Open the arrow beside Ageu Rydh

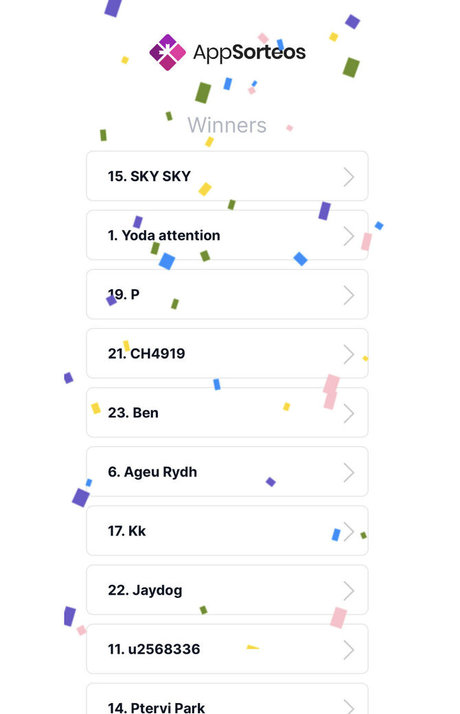[x=349, y=473]
